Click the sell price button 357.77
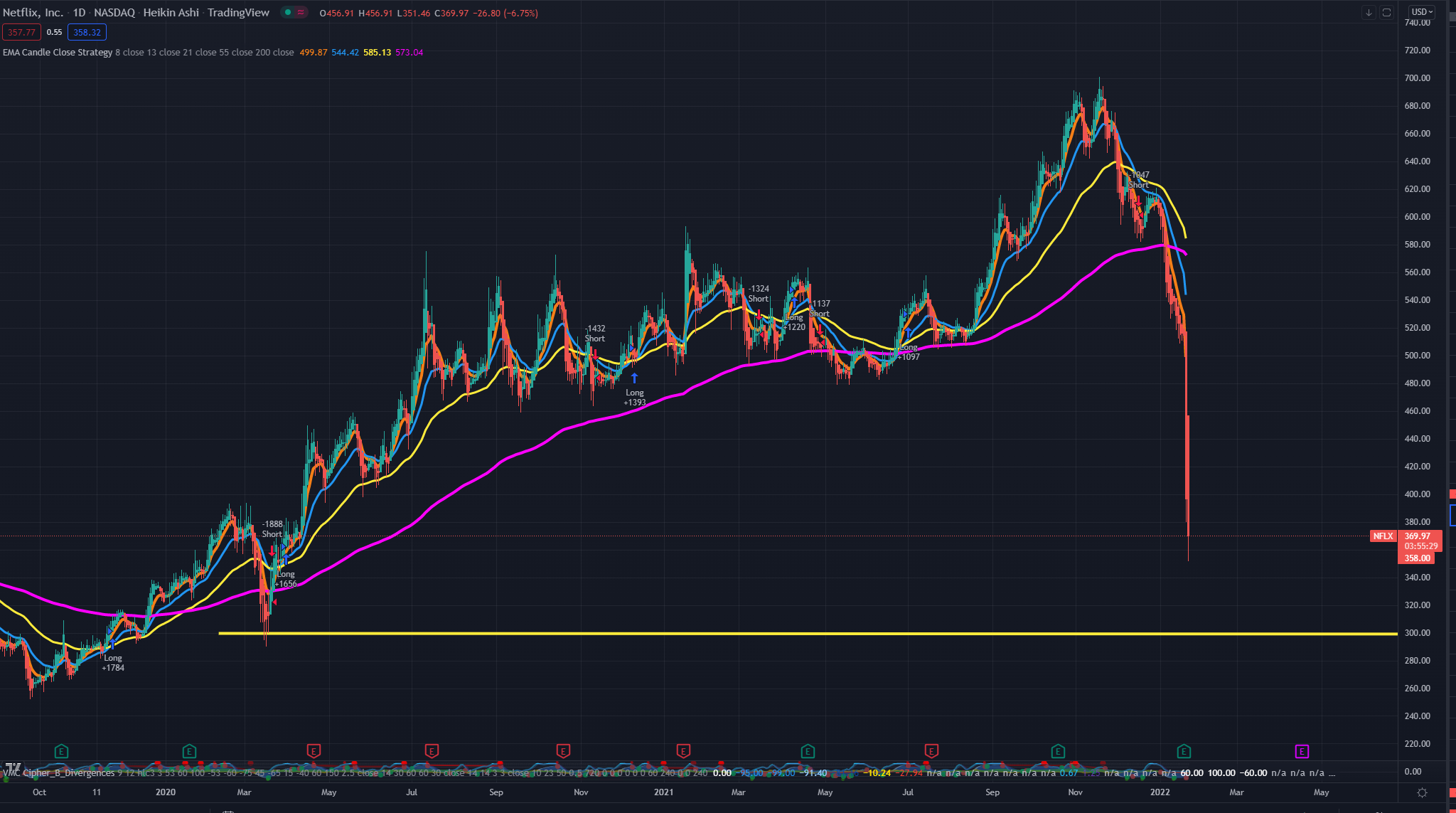 pos(22,32)
